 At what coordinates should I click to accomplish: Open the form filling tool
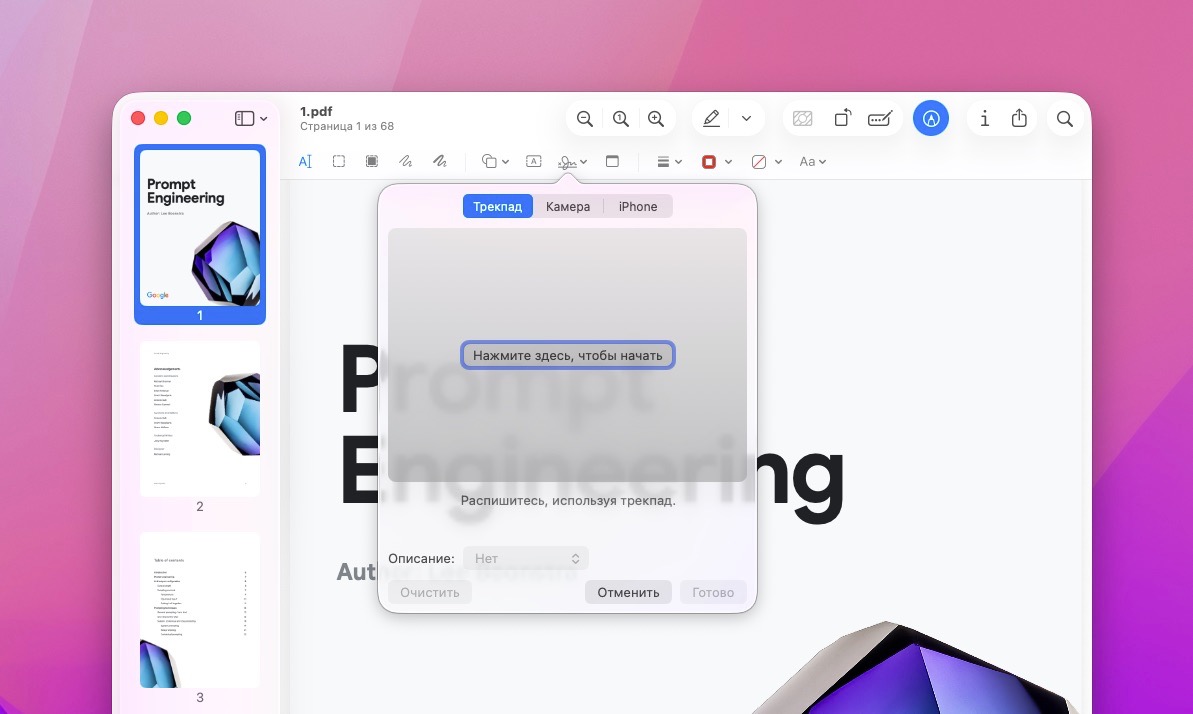coord(880,119)
